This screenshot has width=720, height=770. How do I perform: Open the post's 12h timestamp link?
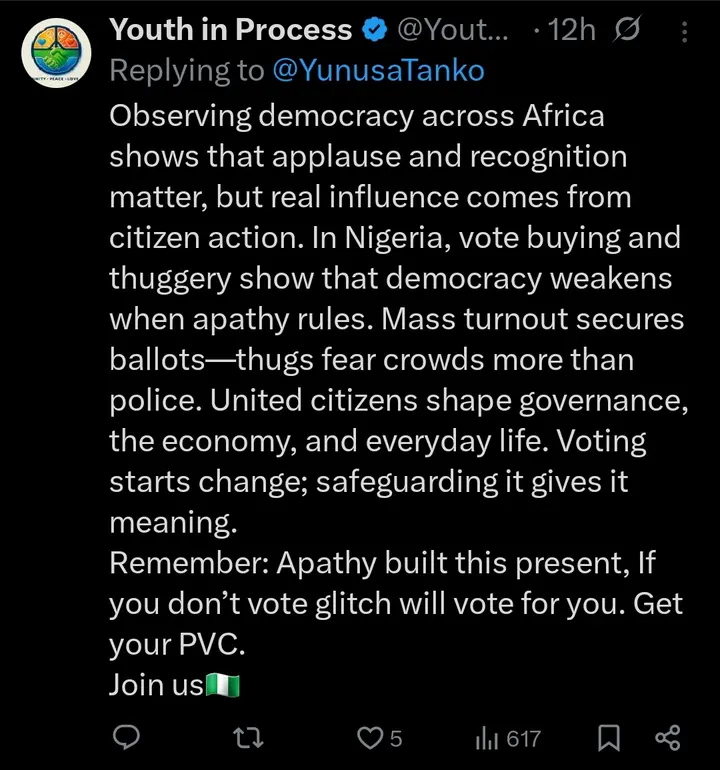[572, 31]
